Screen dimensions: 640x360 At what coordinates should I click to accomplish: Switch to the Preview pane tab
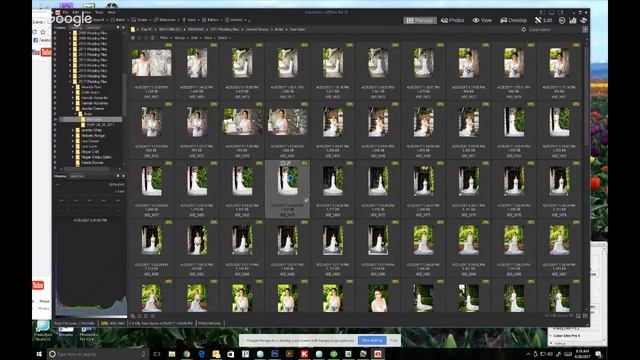(60, 176)
